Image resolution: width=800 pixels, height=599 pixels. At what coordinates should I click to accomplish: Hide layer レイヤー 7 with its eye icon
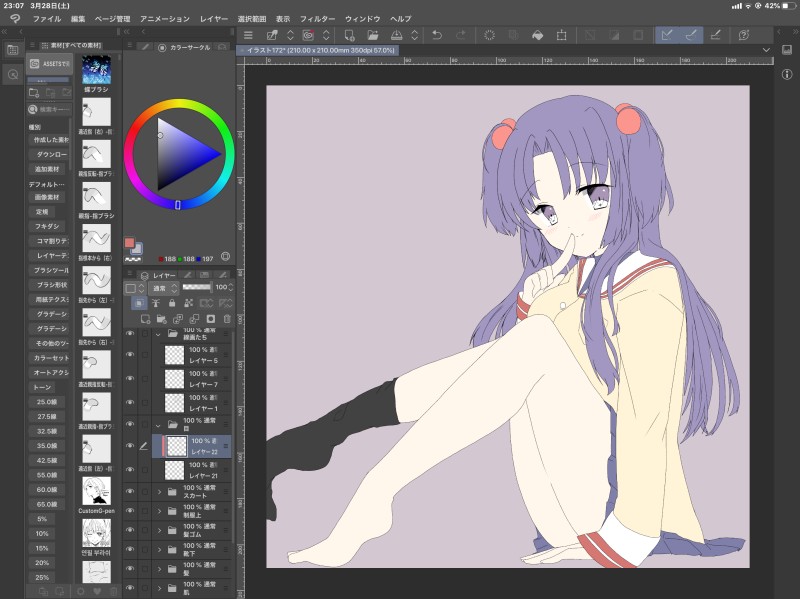click(x=130, y=378)
